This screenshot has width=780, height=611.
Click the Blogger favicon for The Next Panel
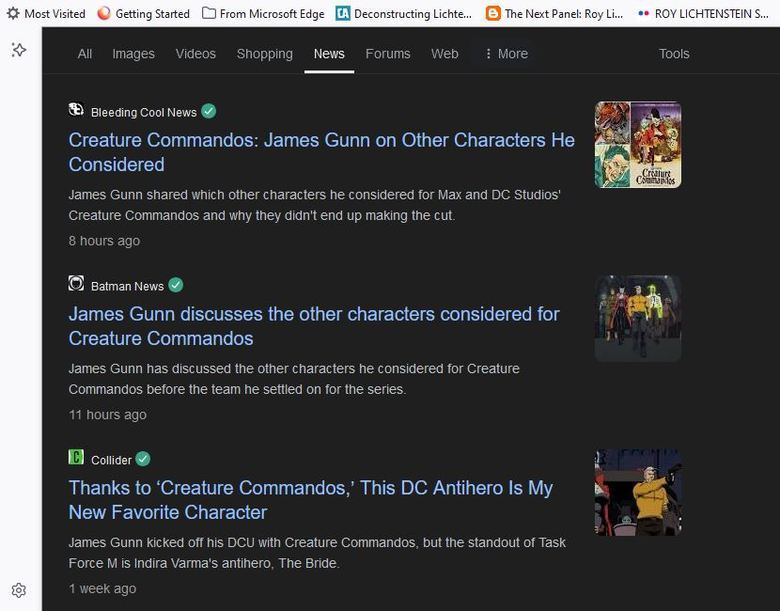(493, 13)
